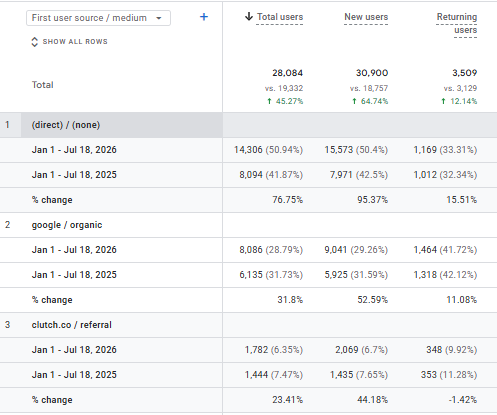The width and height of the screenshot is (497, 415).
Task: Click direct 2026 total users 14,306 cell
Action: click(268, 150)
